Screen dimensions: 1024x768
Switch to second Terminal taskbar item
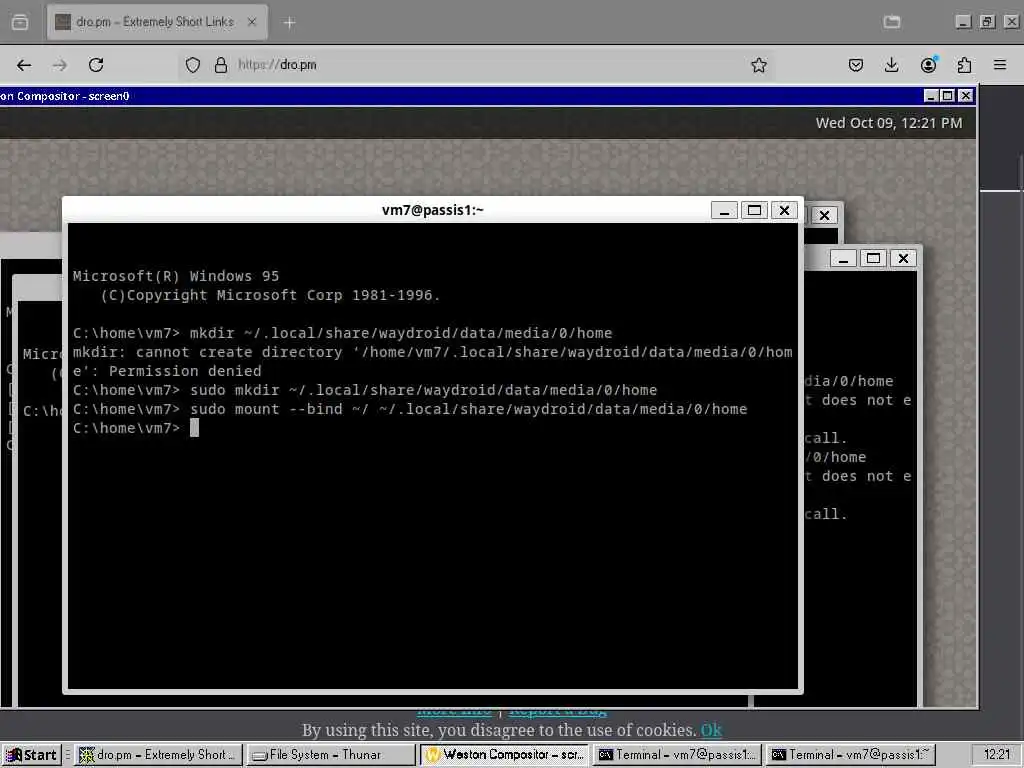click(850, 755)
